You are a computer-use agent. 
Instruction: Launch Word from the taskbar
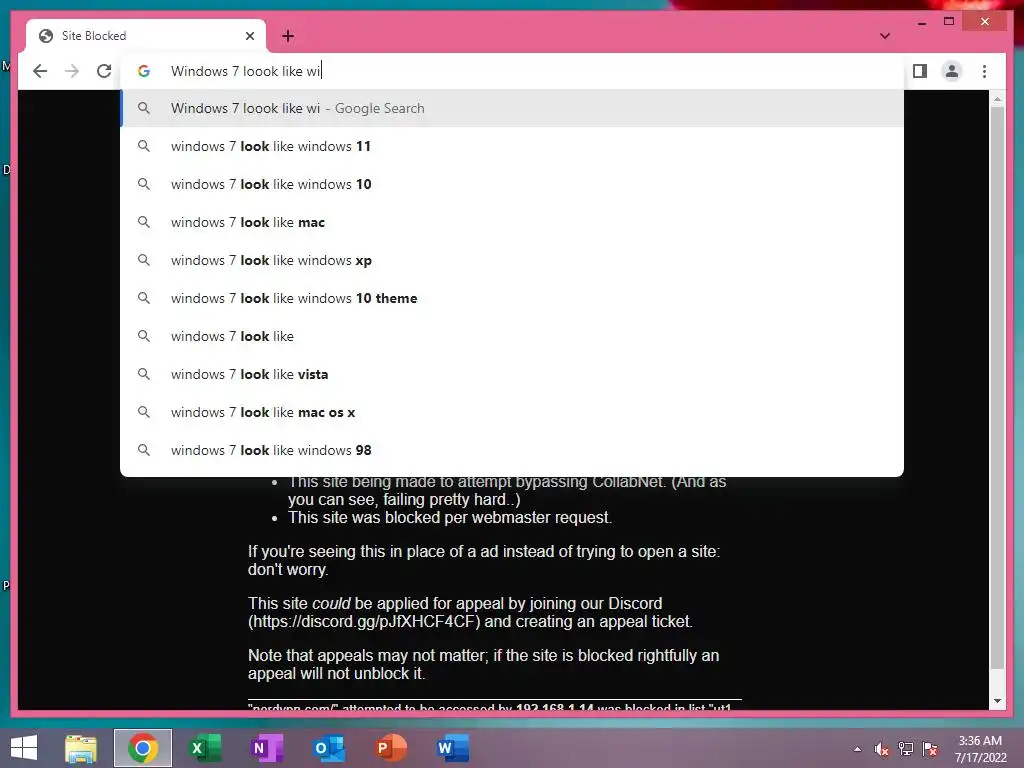click(x=453, y=748)
